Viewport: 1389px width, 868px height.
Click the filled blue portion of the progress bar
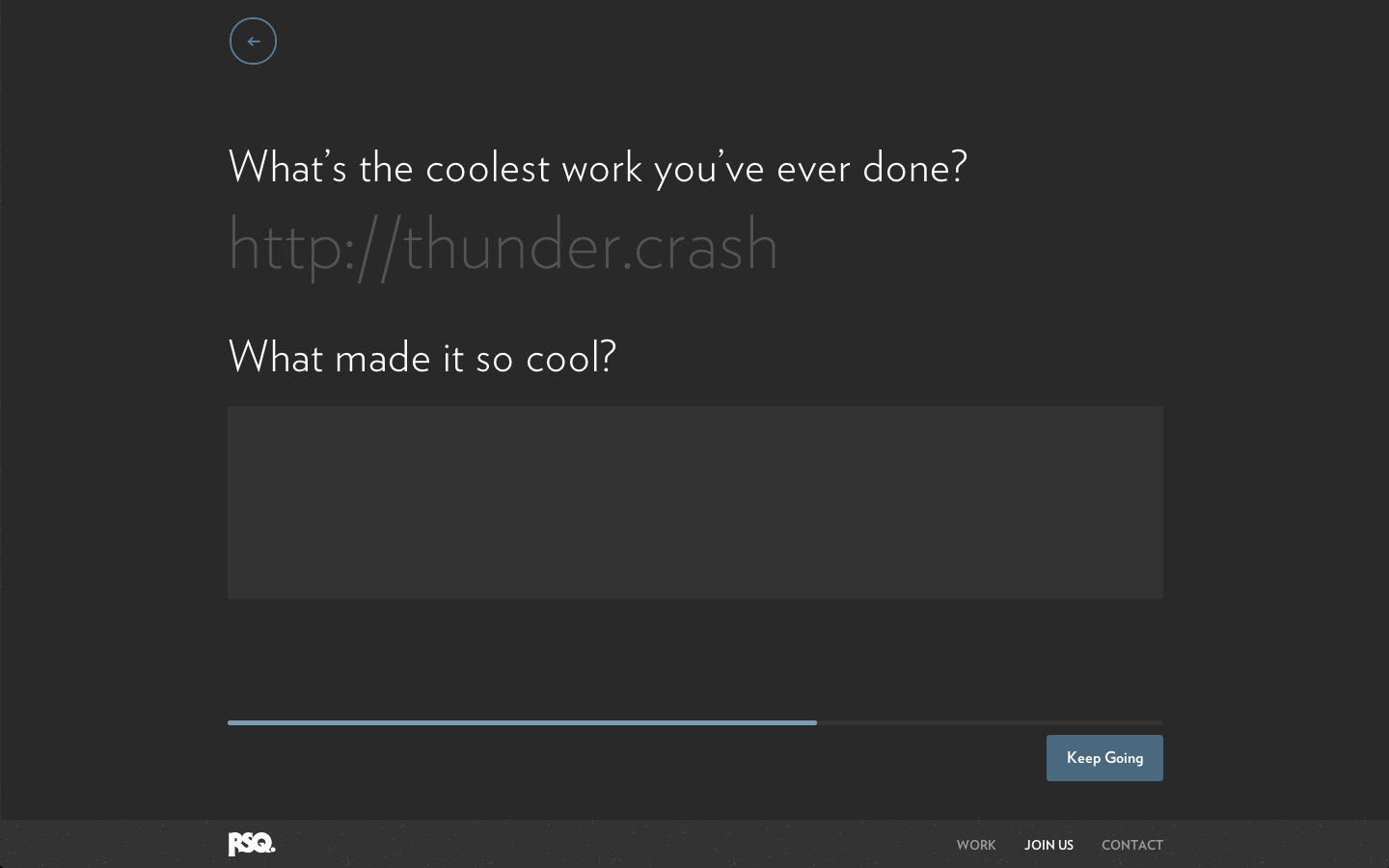tap(521, 722)
